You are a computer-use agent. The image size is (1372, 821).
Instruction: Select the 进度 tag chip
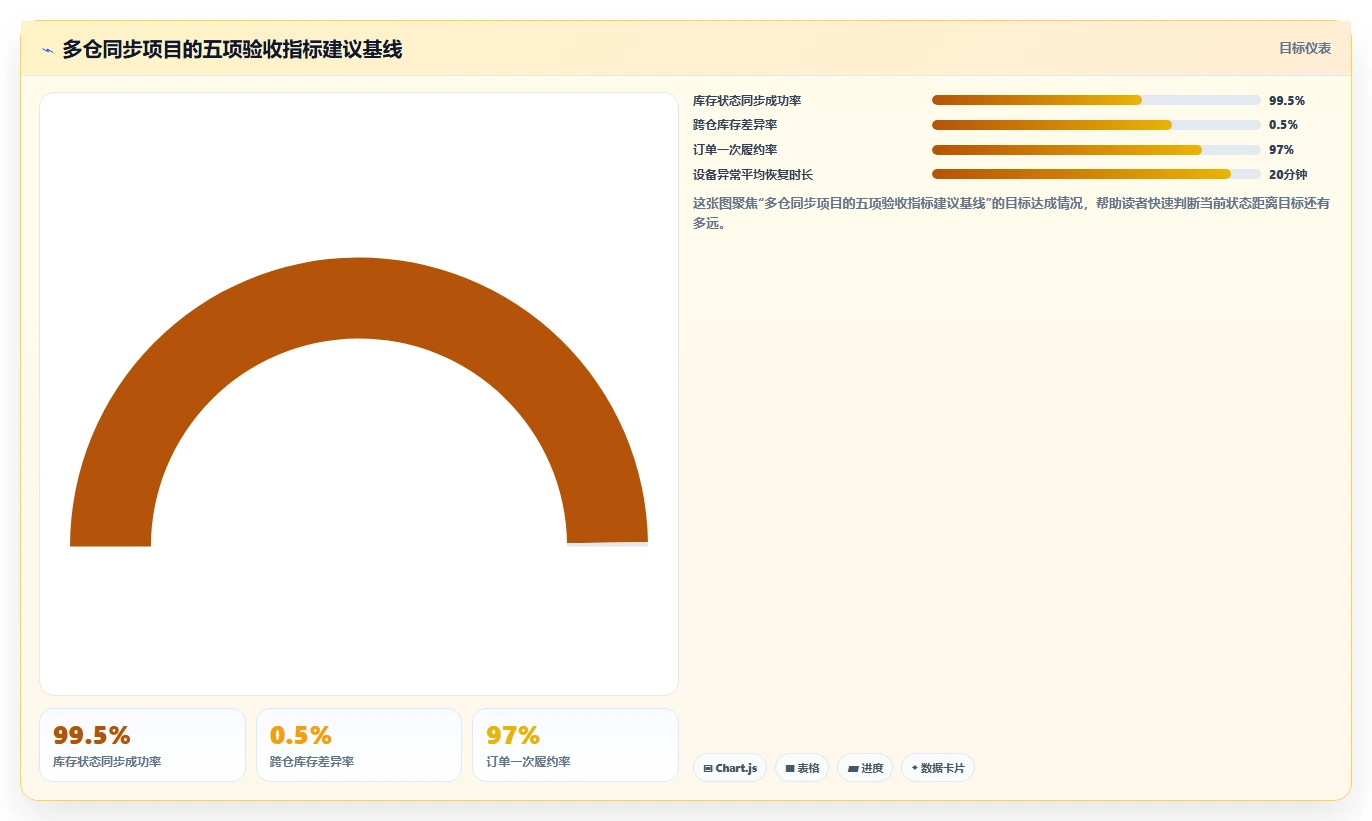click(866, 768)
